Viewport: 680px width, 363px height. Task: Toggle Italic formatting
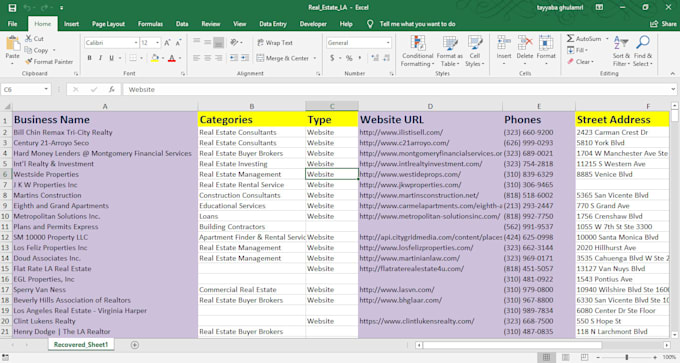coord(101,58)
